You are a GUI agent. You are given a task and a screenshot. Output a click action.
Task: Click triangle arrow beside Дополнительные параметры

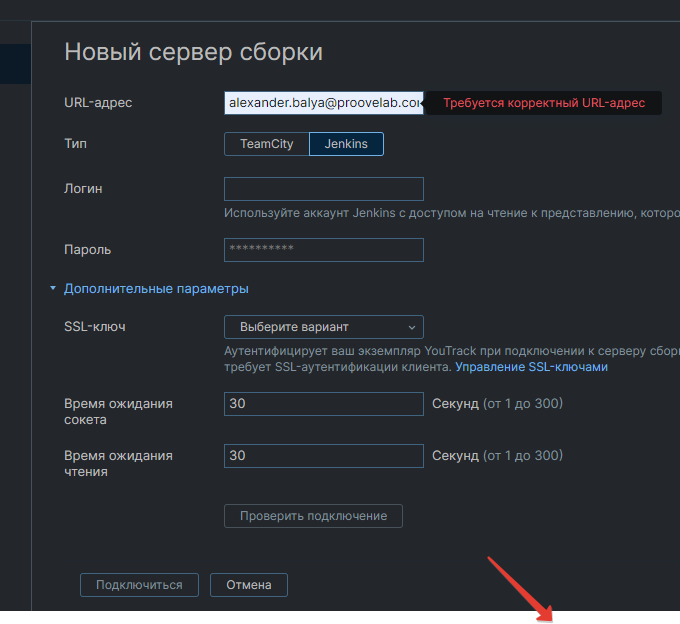point(53,289)
